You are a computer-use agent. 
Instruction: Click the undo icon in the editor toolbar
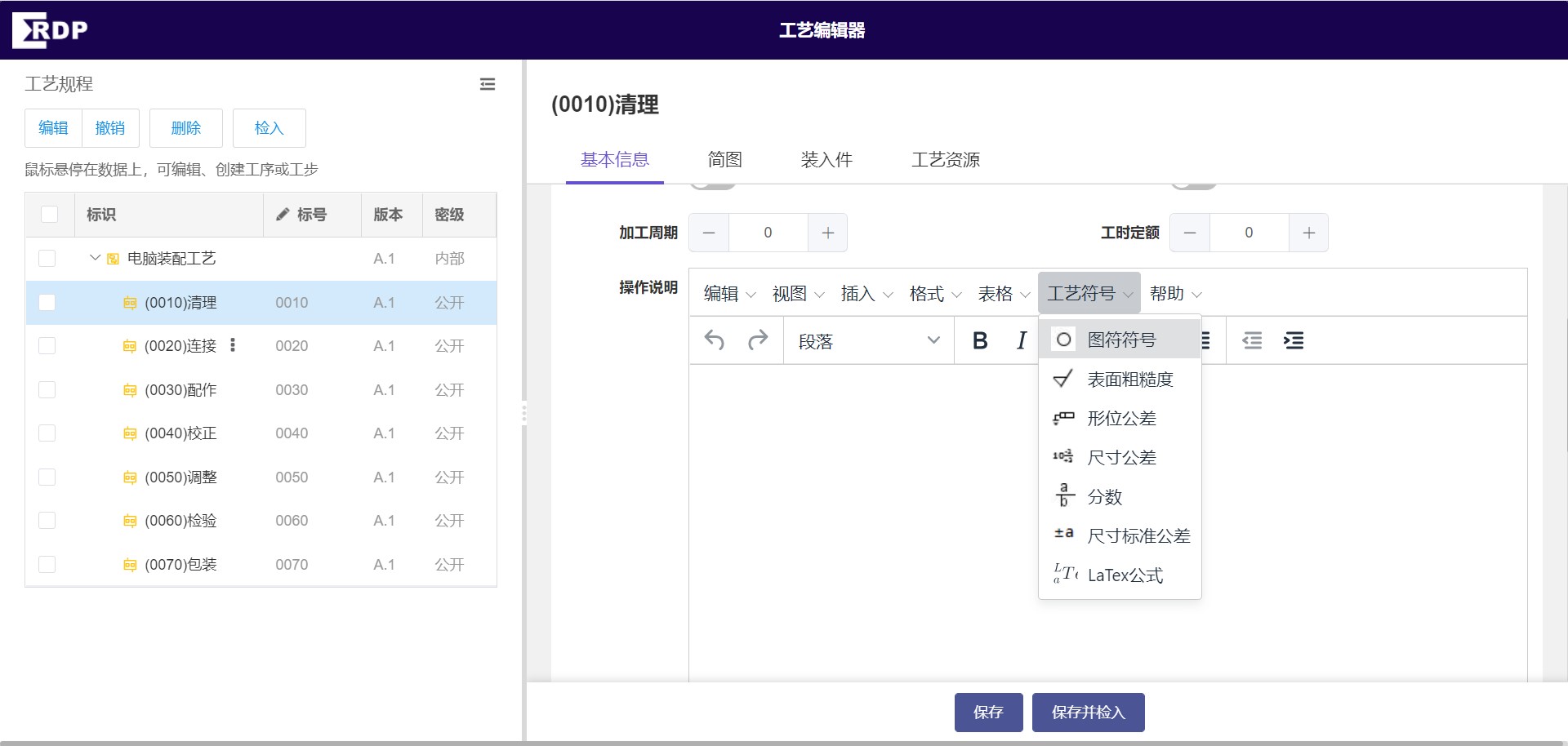715,340
